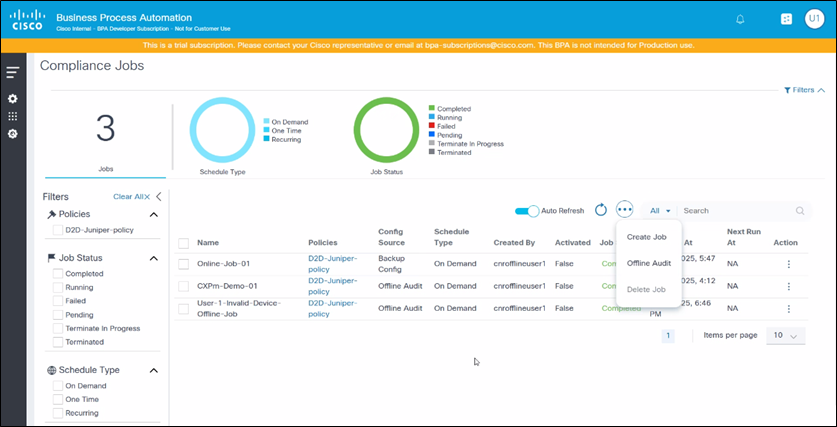Check the One Time schedule filter
Viewport: 837px width, 427px height.
pos(58,399)
